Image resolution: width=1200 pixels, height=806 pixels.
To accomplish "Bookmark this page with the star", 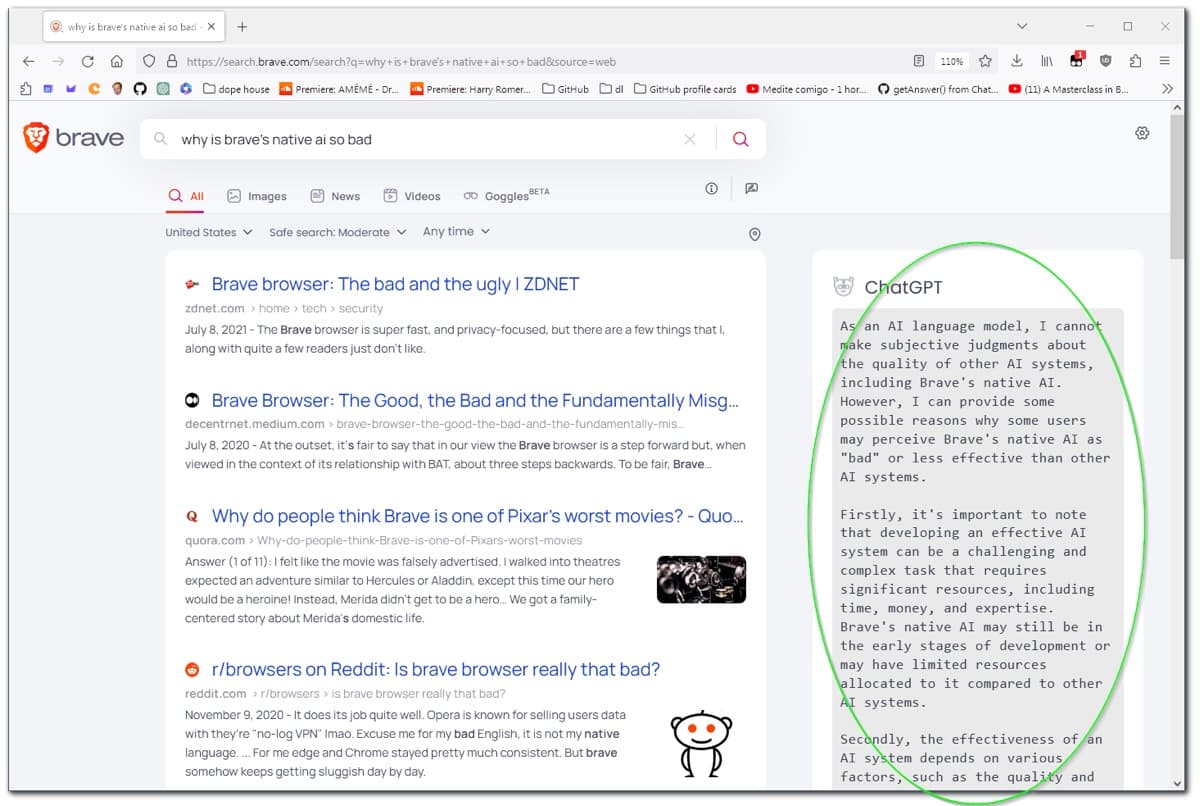I will [x=985, y=61].
